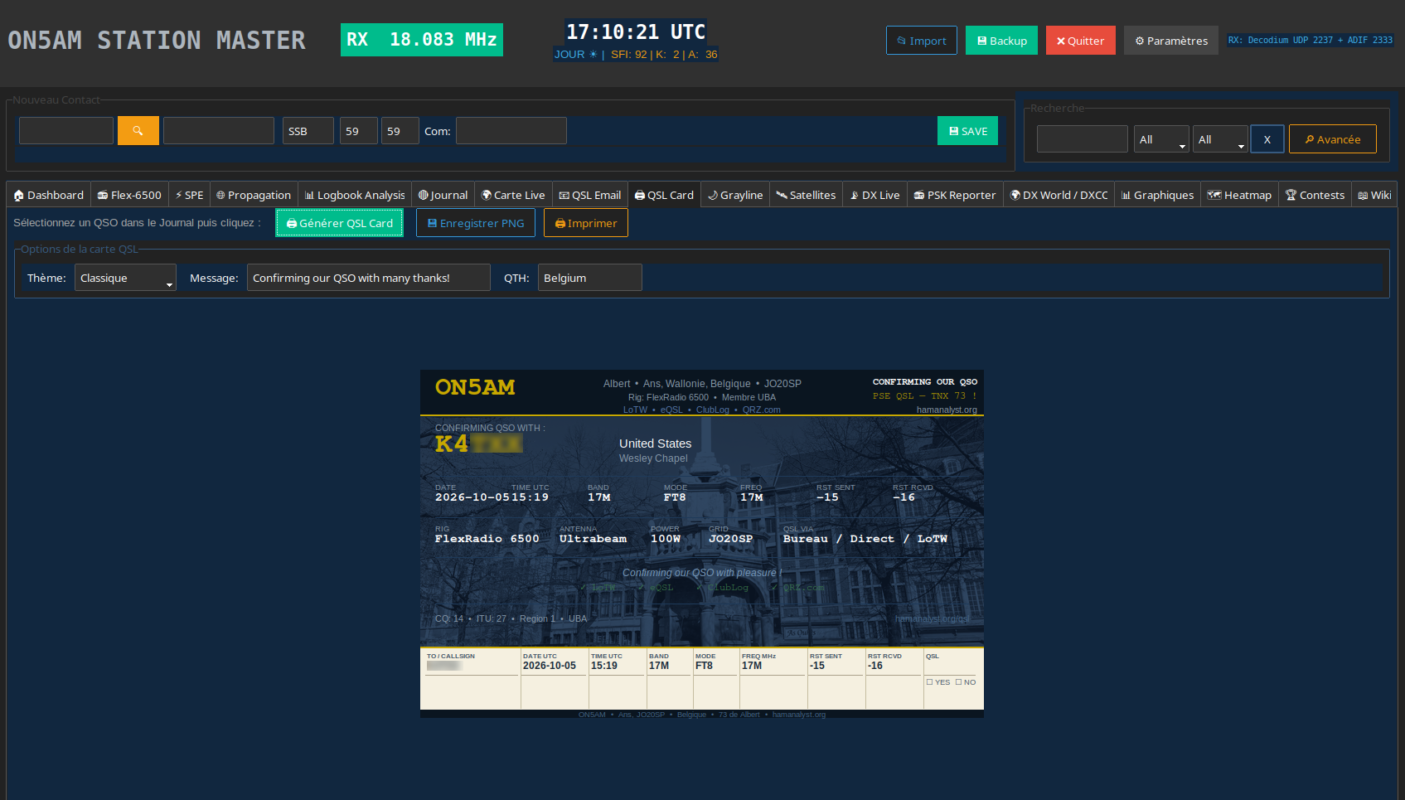Click the SSB mode field
The height and width of the screenshot is (800, 1405).
(x=308, y=131)
